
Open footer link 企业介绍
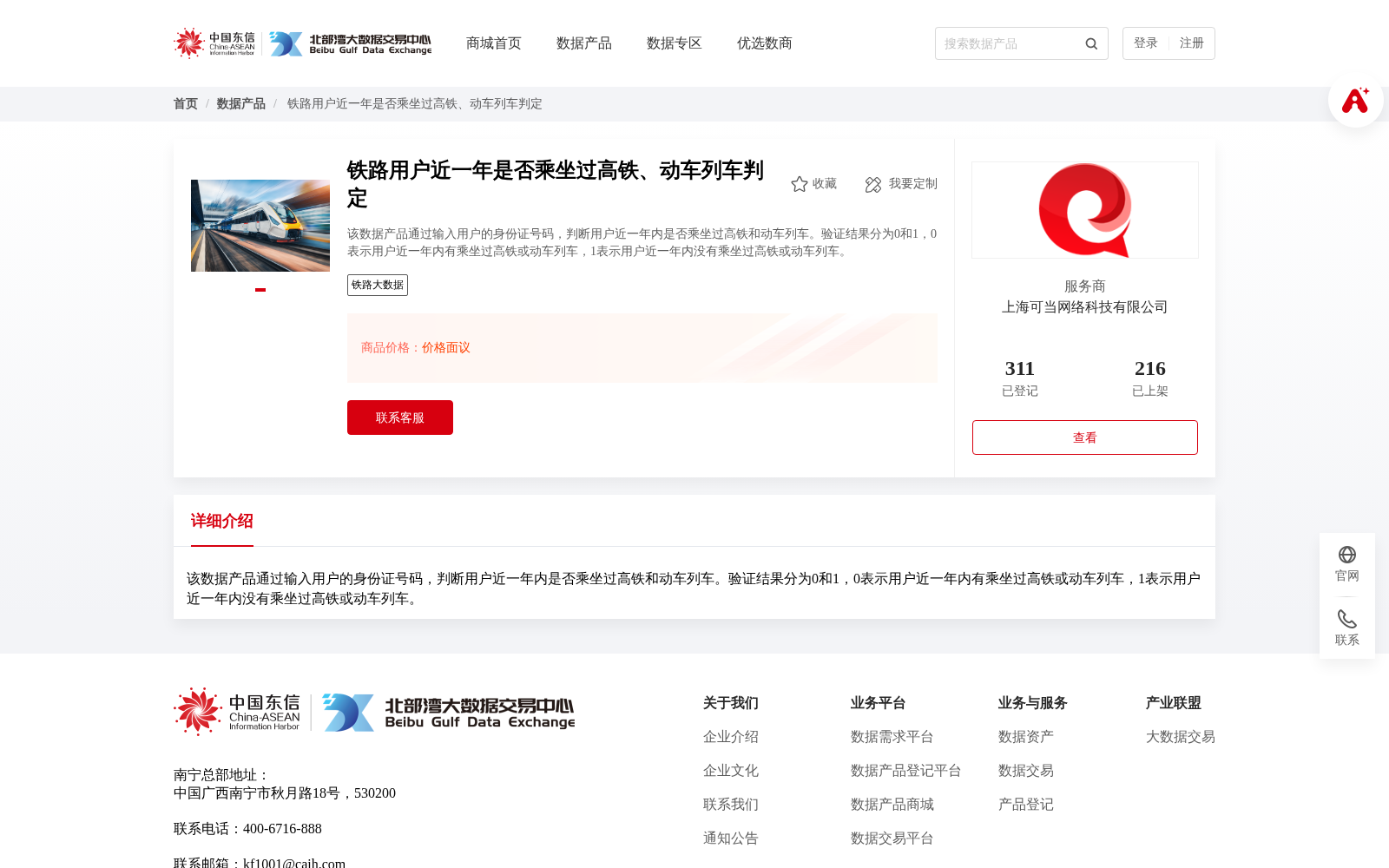pos(731,737)
